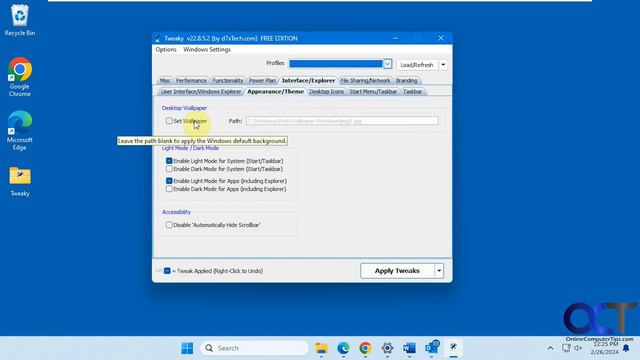
Task: Click the Apply Tweaks button
Action: 397,271
